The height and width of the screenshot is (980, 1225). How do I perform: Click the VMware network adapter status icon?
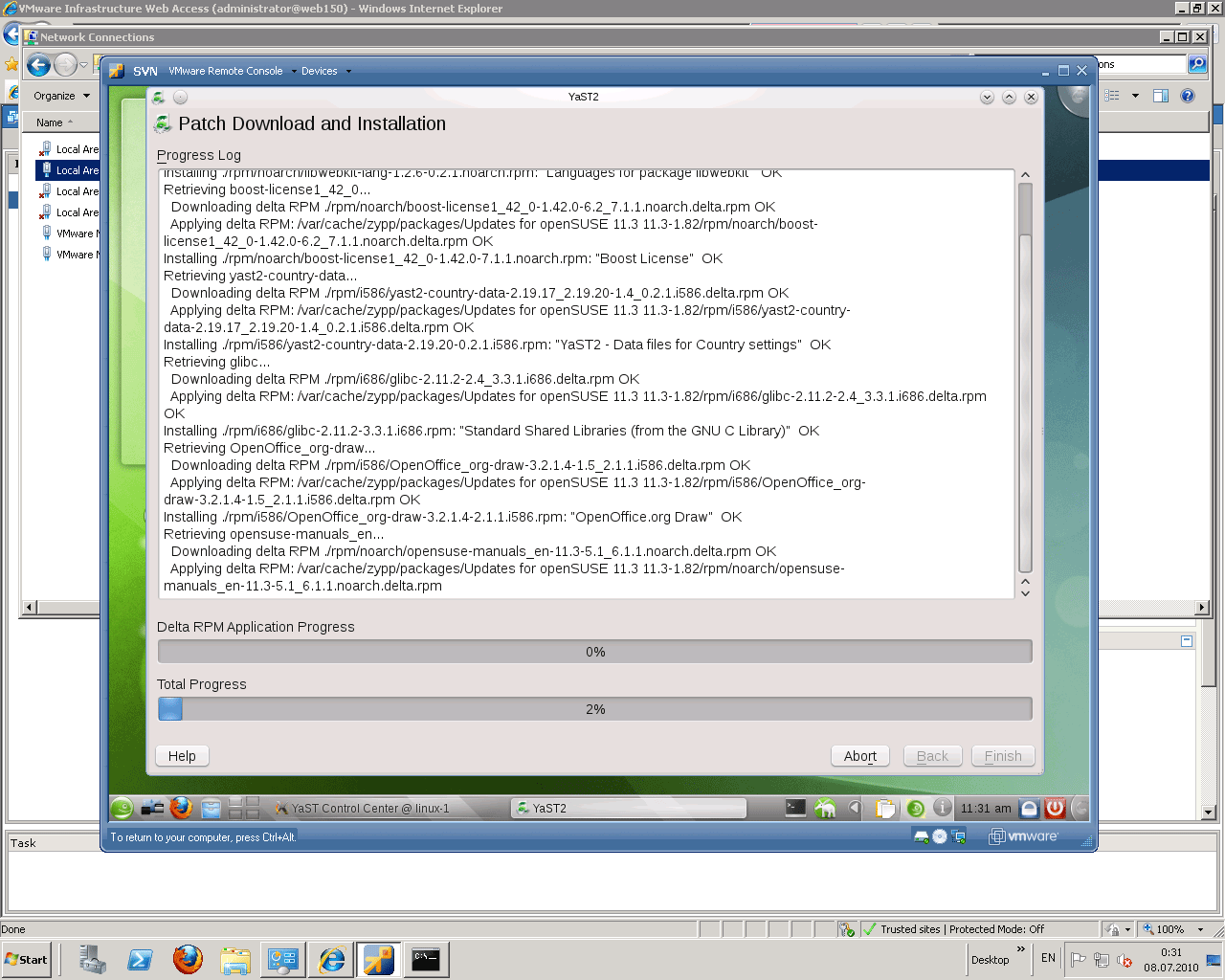pyautogui.click(x=958, y=836)
